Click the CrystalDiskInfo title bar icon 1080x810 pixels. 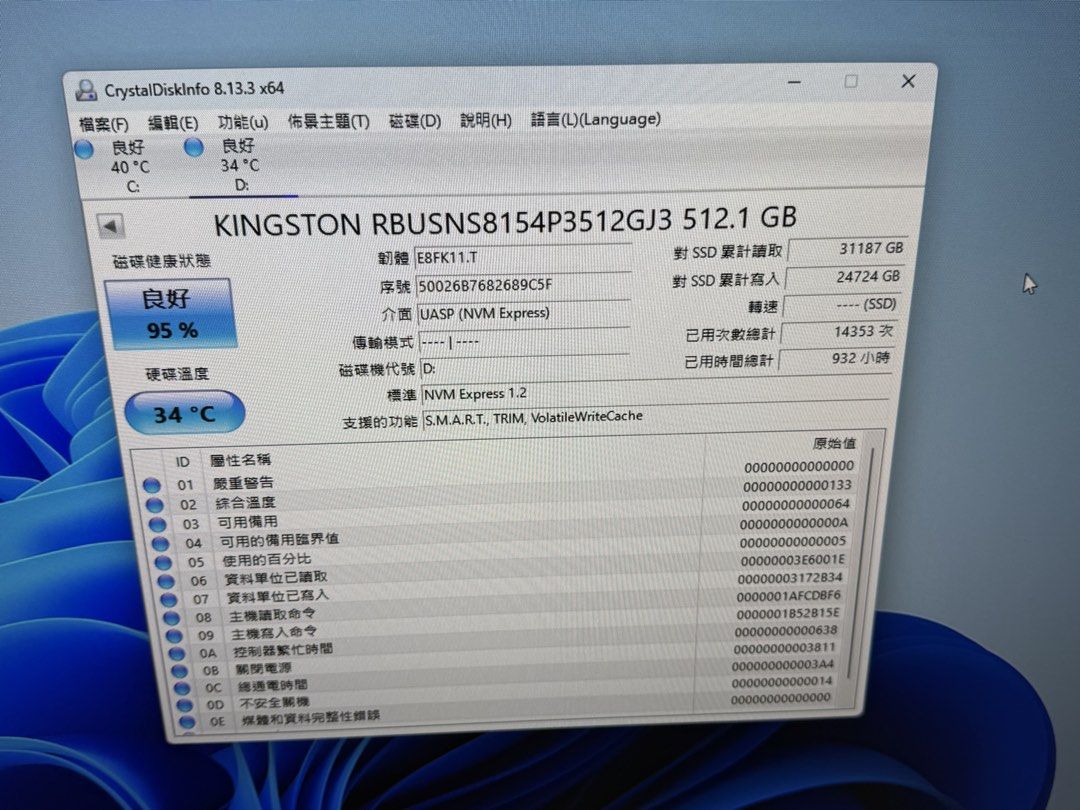click(87, 90)
